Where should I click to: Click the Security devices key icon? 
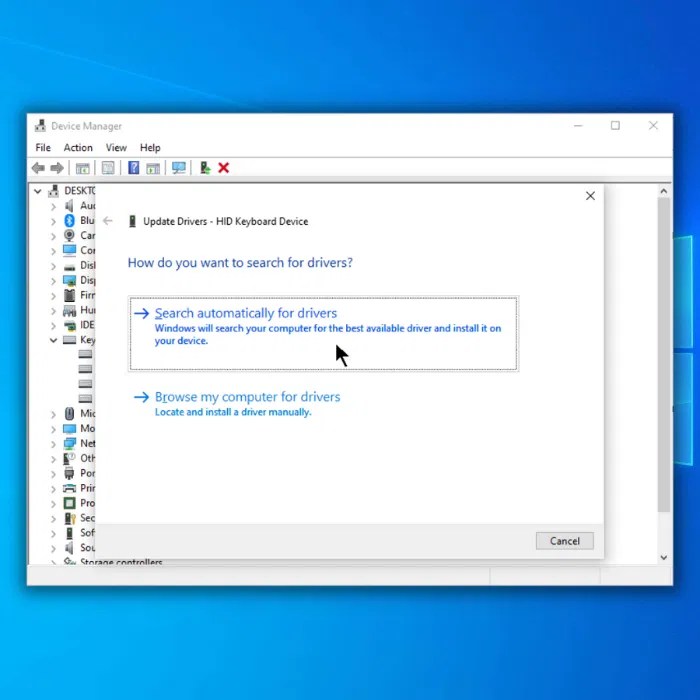(70, 518)
